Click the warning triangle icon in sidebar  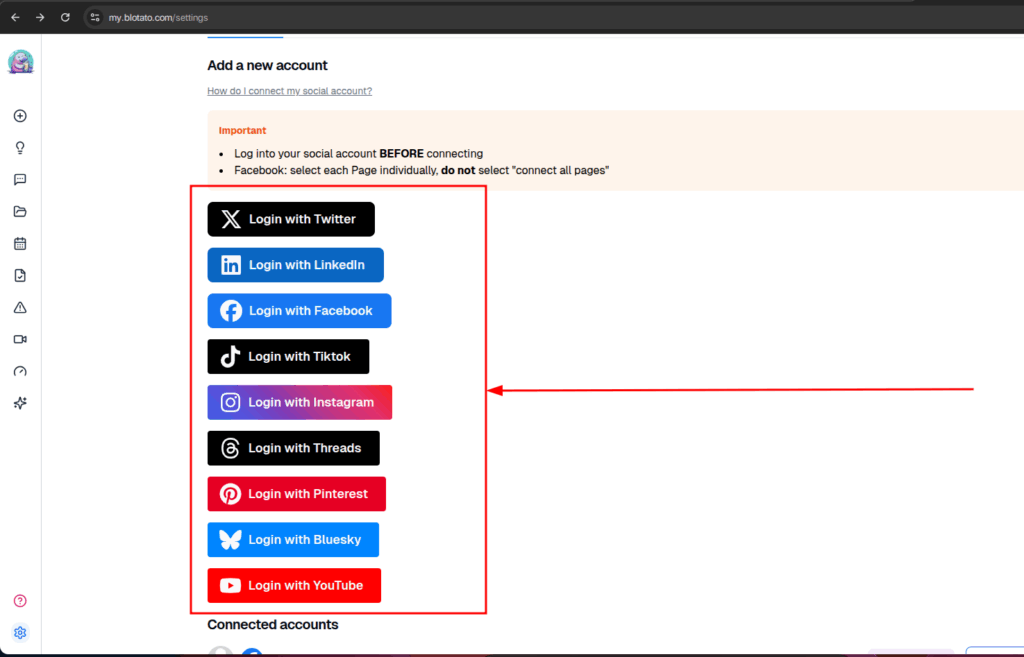20,308
